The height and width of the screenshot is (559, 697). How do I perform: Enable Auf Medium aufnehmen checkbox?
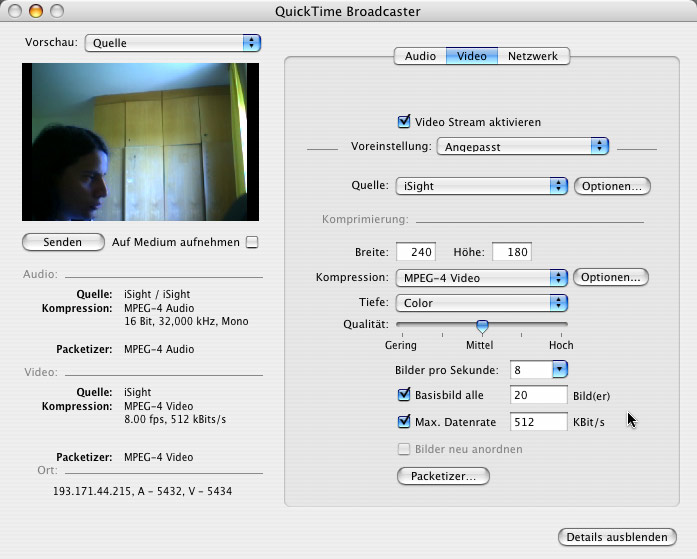pyautogui.click(x=252, y=242)
